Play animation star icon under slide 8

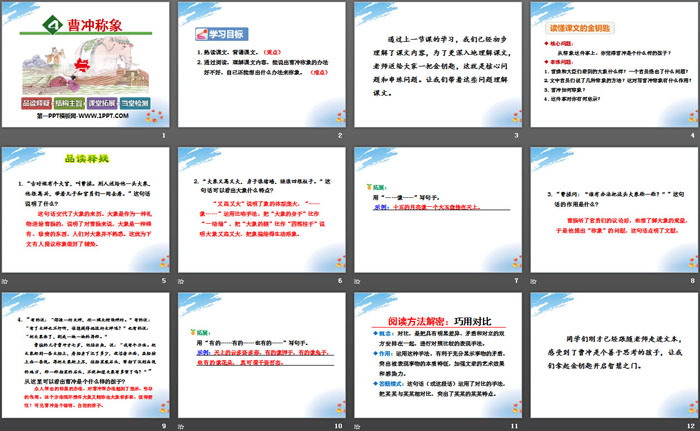click(x=533, y=281)
